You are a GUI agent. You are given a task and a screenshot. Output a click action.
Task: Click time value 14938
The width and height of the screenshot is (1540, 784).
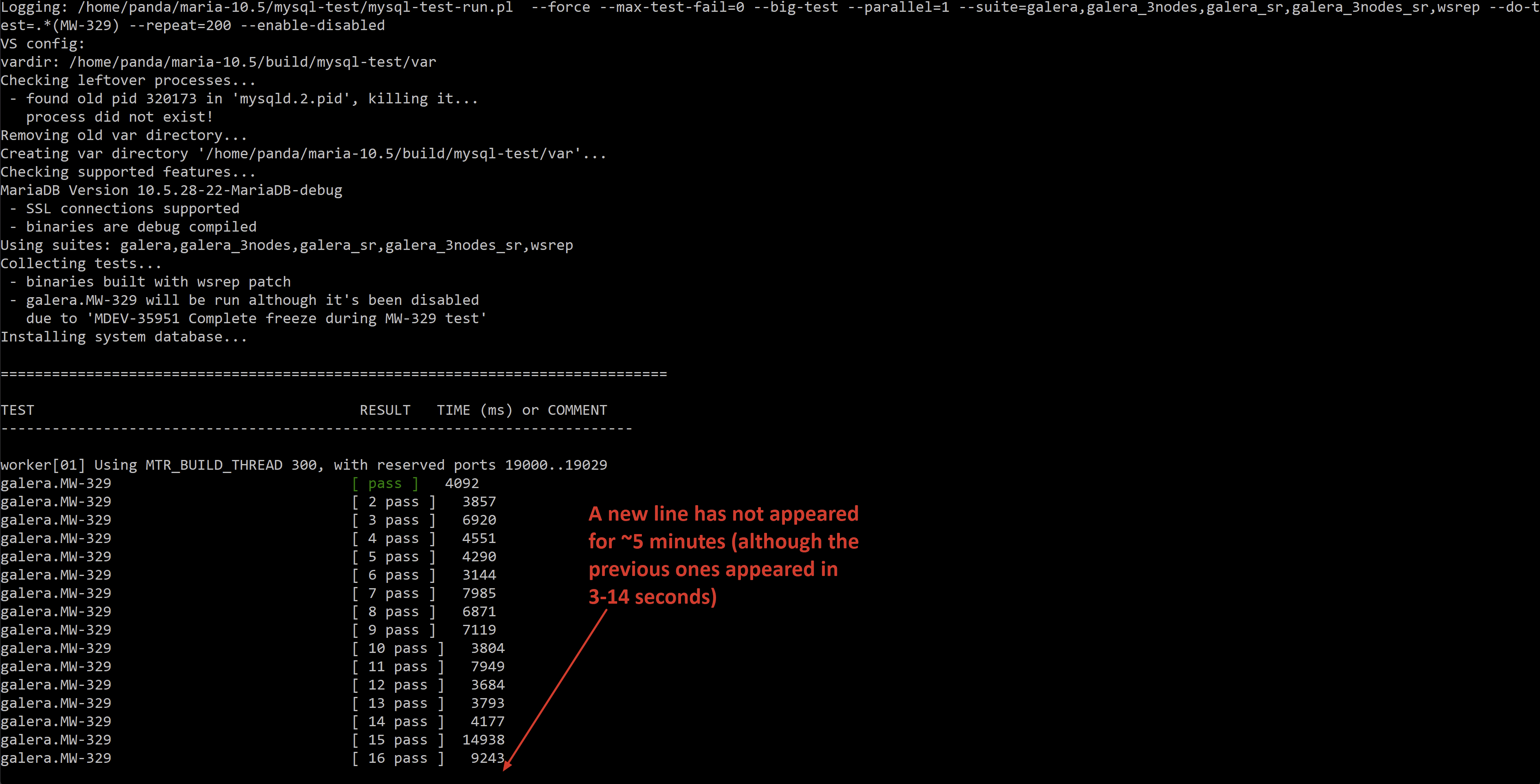click(483, 740)
